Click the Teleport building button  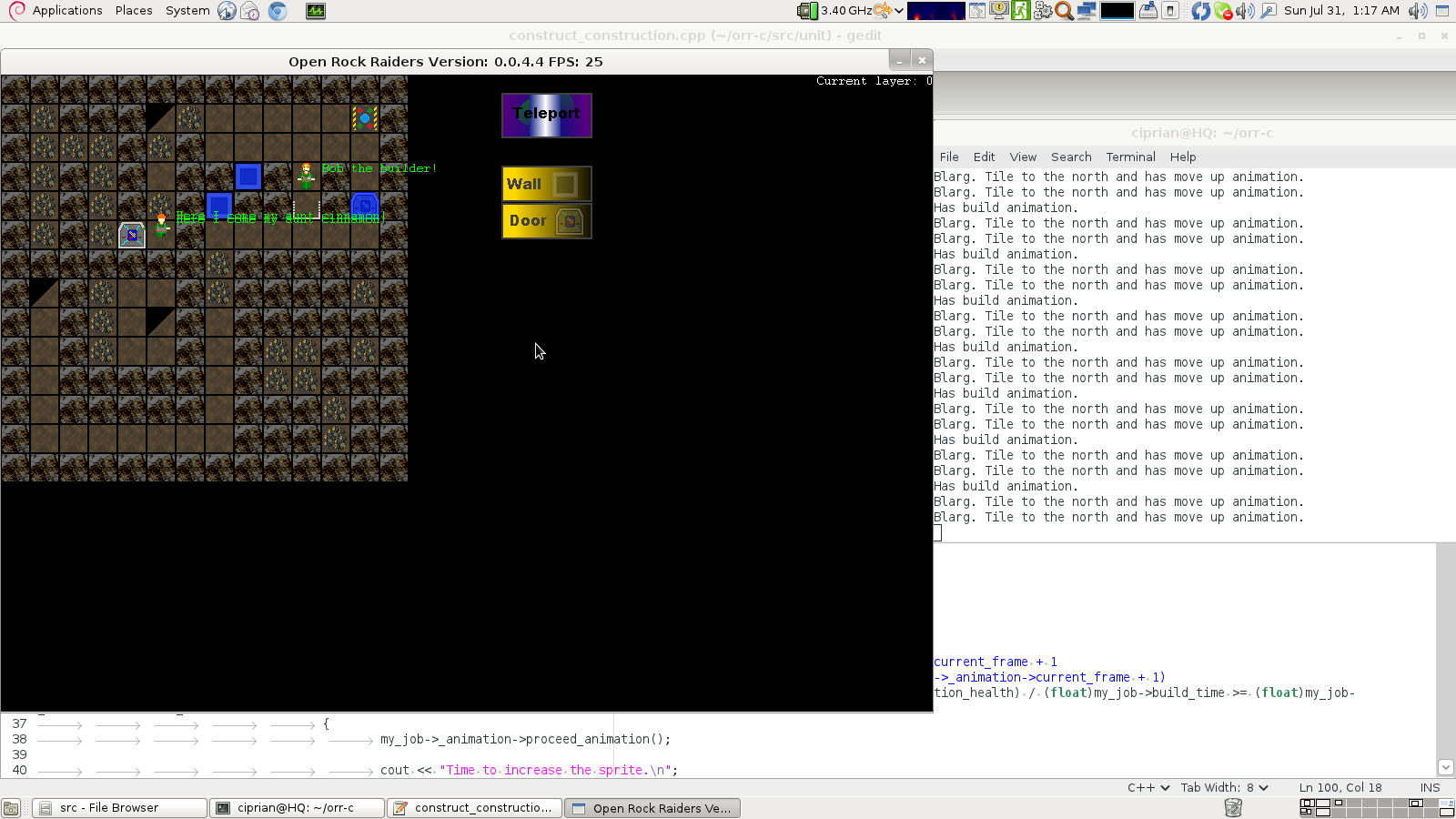[x=546, y=115]
